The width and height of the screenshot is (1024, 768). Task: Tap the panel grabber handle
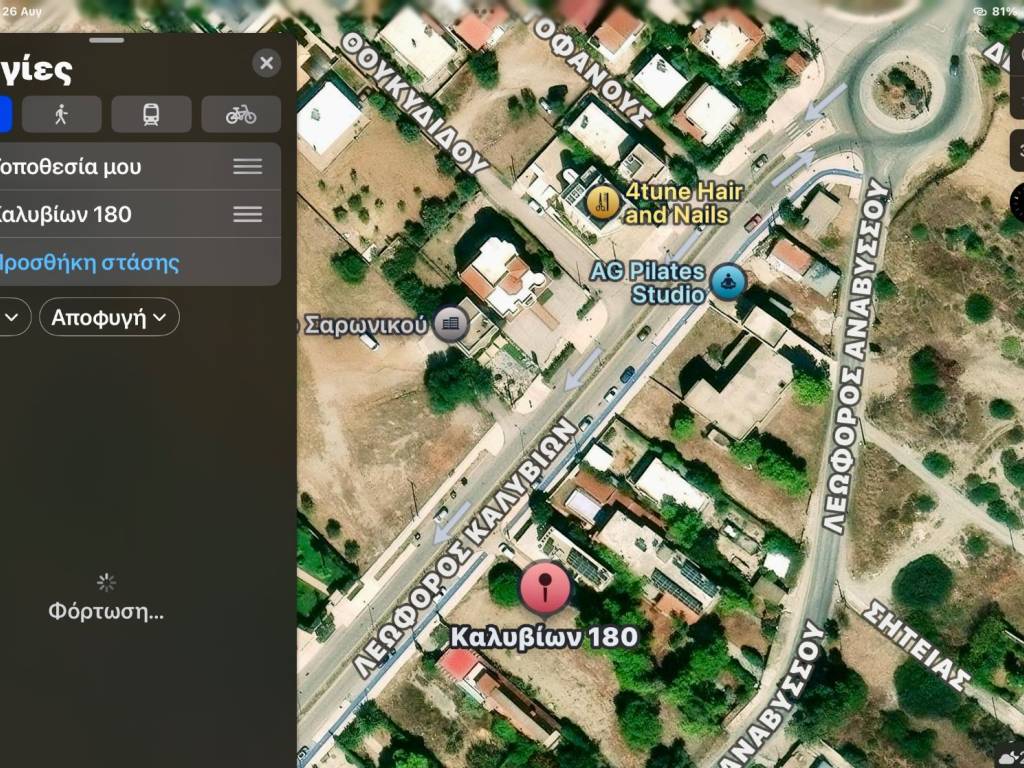pyautogui.click(x=107, y=40)
